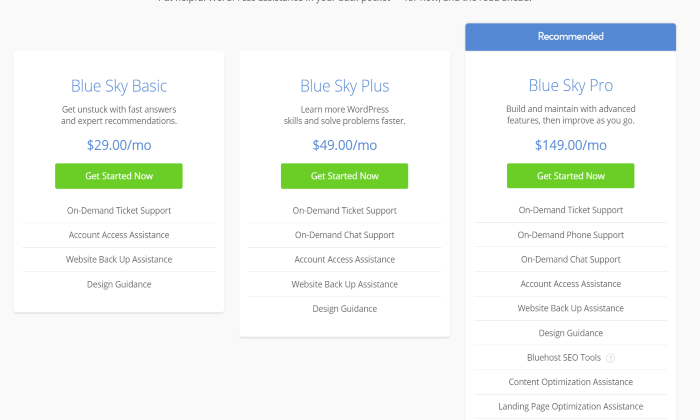Click Design Guidance in Pro plan
This screenshot has height=420, width=700.
click(x=571, y=333)
